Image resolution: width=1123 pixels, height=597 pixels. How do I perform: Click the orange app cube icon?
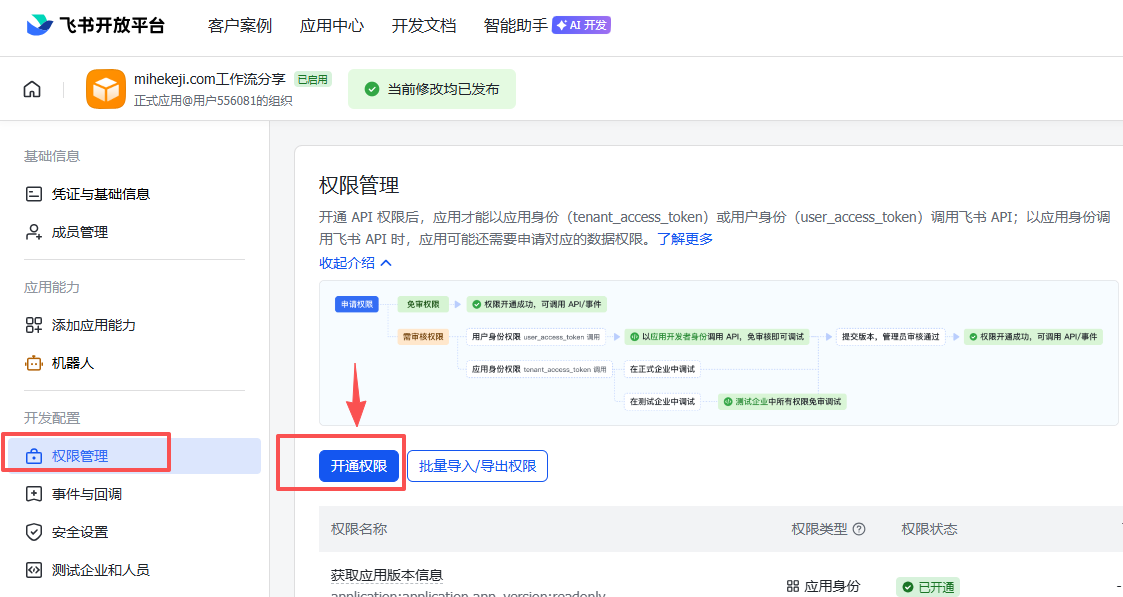tap(106, 89)
